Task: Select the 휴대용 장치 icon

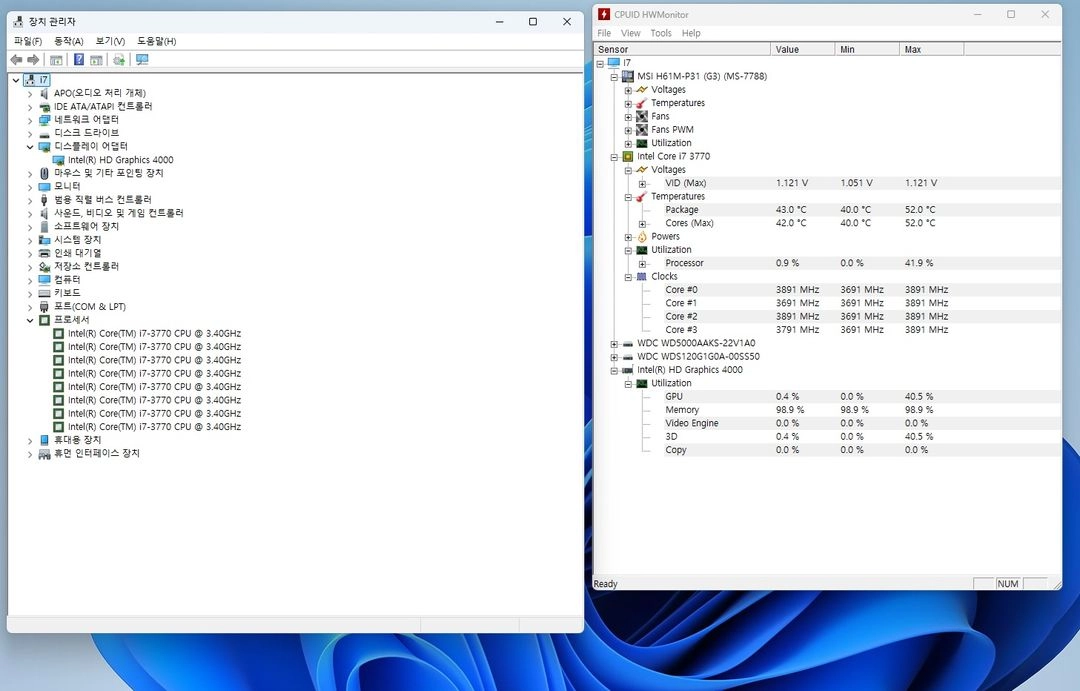Action: 45,440
